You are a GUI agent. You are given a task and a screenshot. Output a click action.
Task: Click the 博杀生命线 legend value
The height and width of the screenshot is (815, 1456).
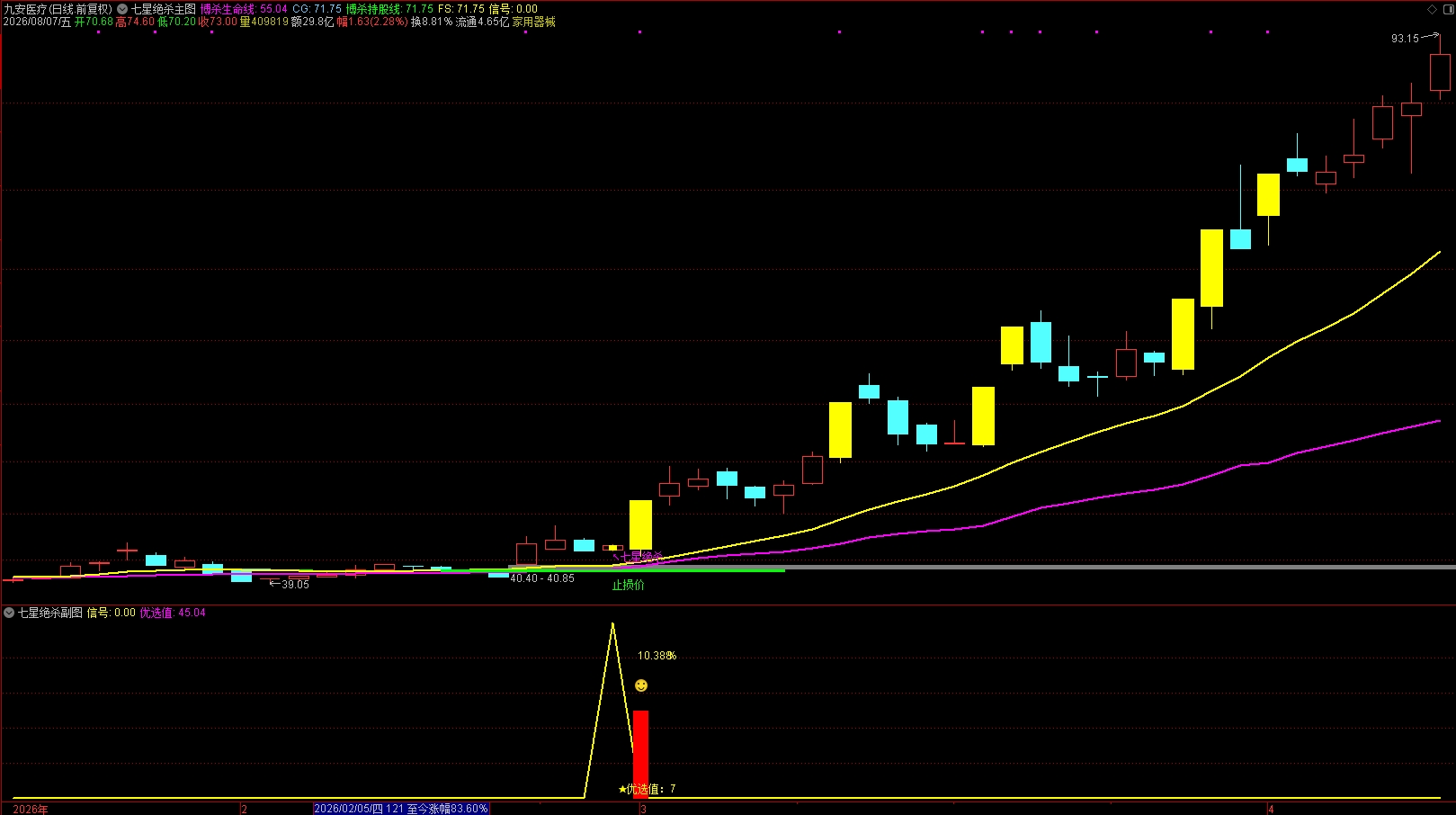point(273,9)
